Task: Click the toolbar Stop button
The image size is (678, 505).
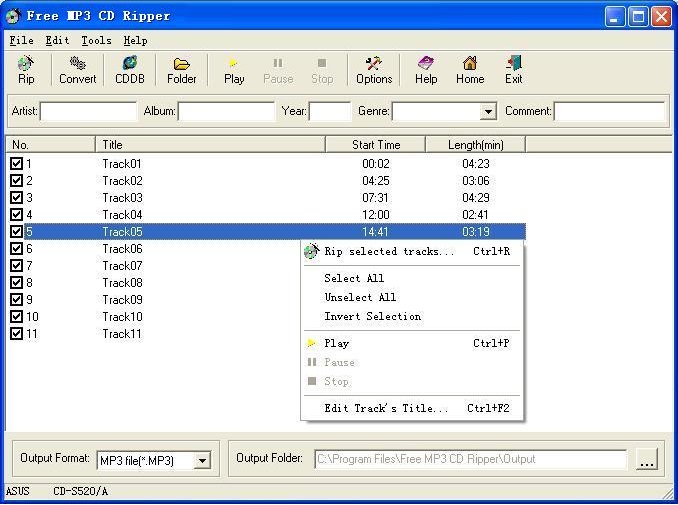Action: 322,69
